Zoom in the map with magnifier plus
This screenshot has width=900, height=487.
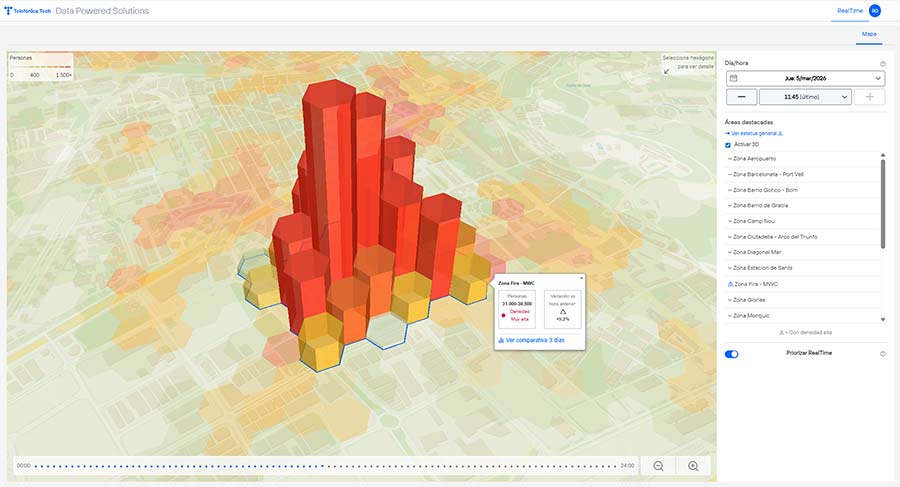tap(693, 466)
